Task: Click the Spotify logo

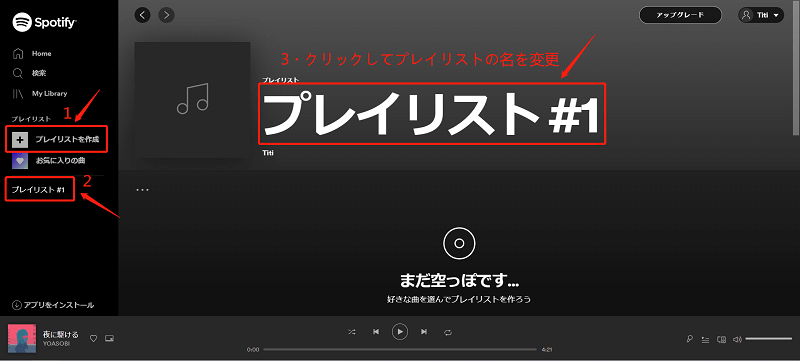Action: pos(45,22)
